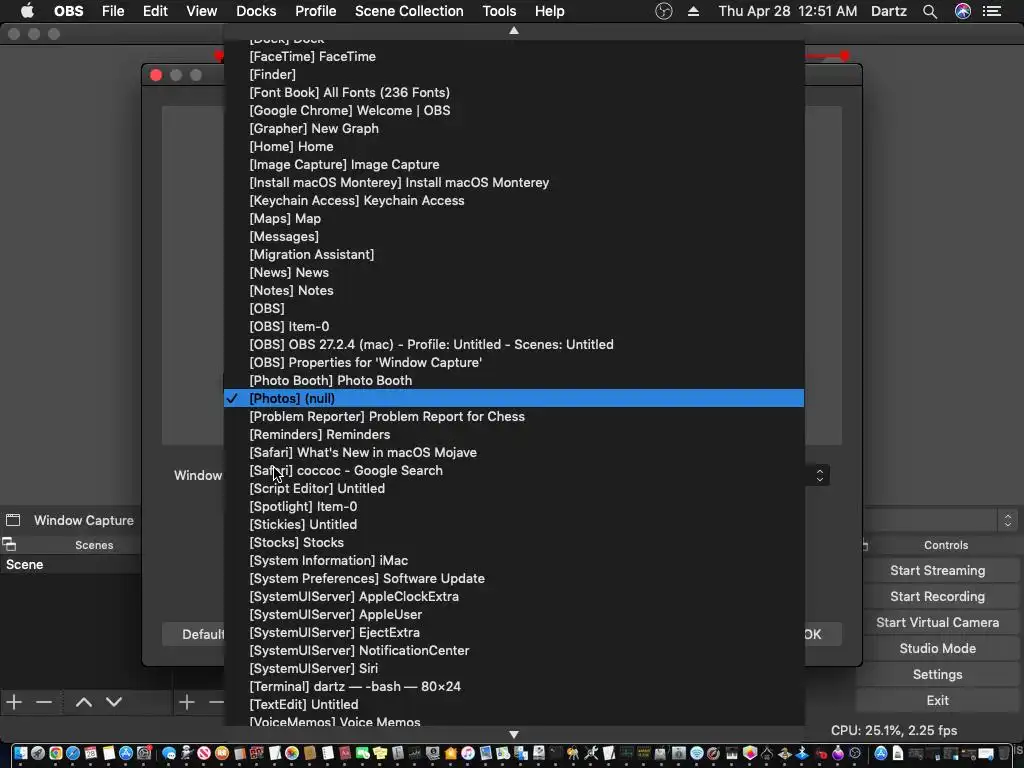Click OBS status icon in menu bar
Image resolution: width=1024 pixels, height=768 pixels.
664,11
